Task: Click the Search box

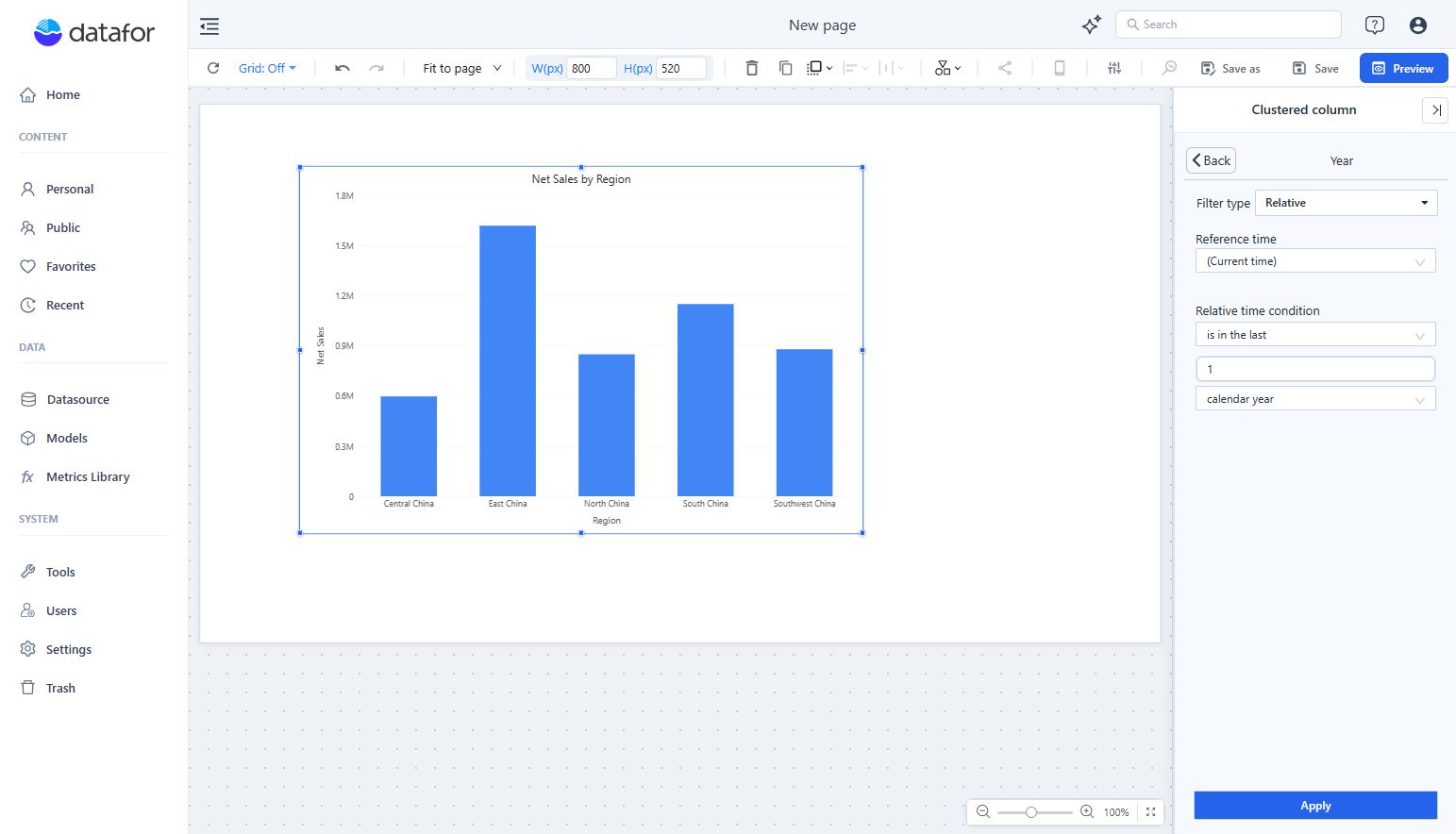Action: tap(1228, 25)
